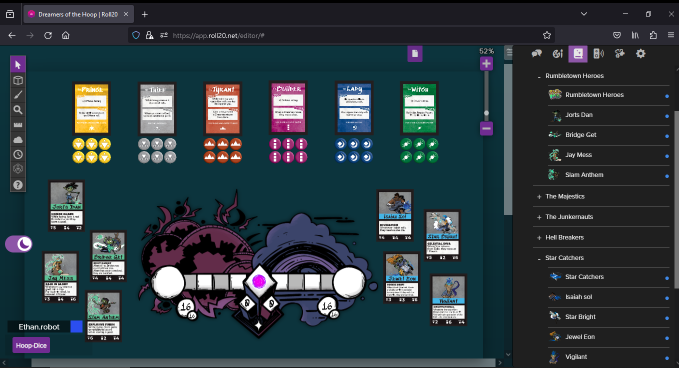Click the Ethan.robot player name

tap(39, 327)
